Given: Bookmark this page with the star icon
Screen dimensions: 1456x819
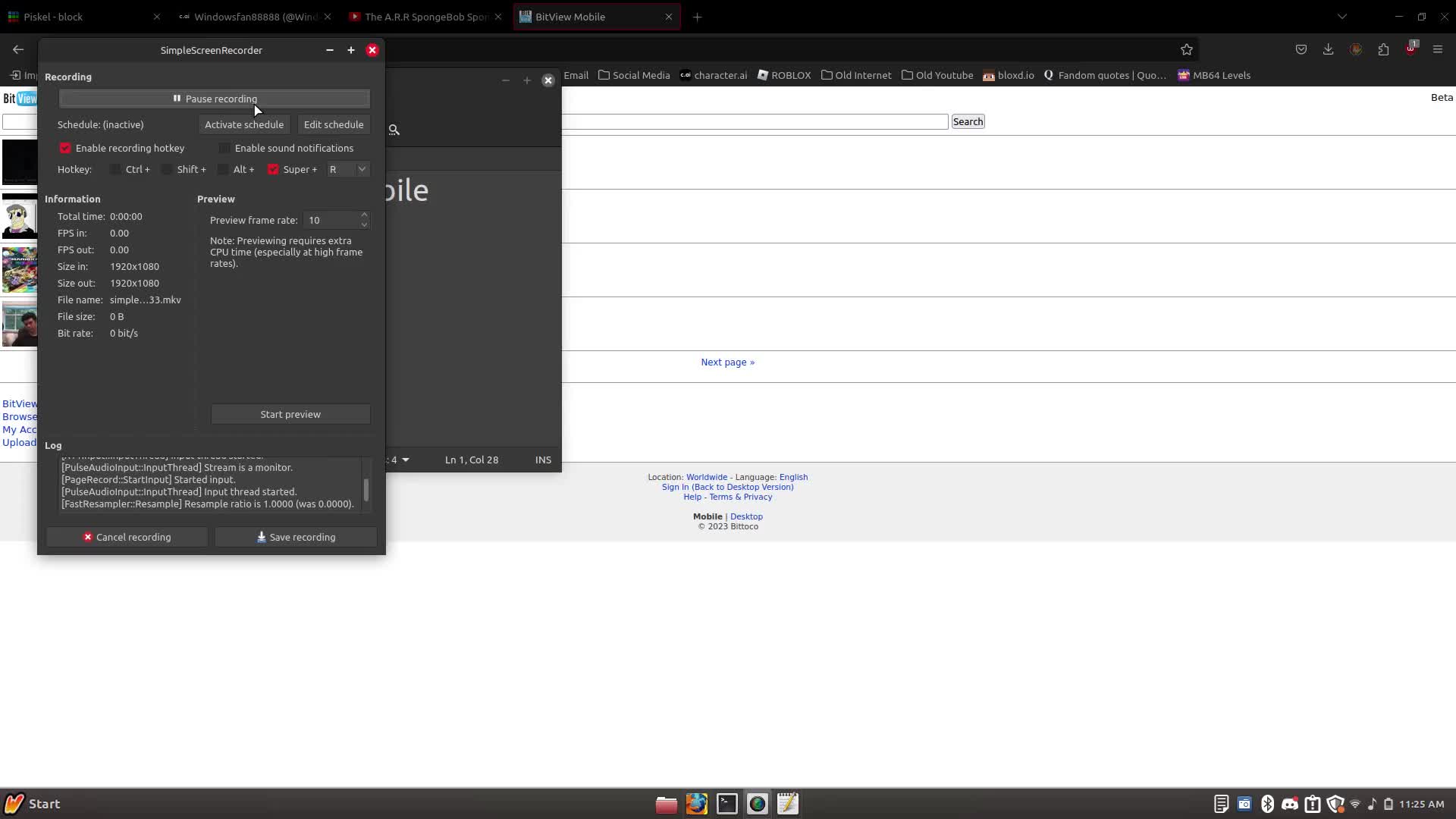Looking at the screenshot, I should click(x=1187, y=49).
